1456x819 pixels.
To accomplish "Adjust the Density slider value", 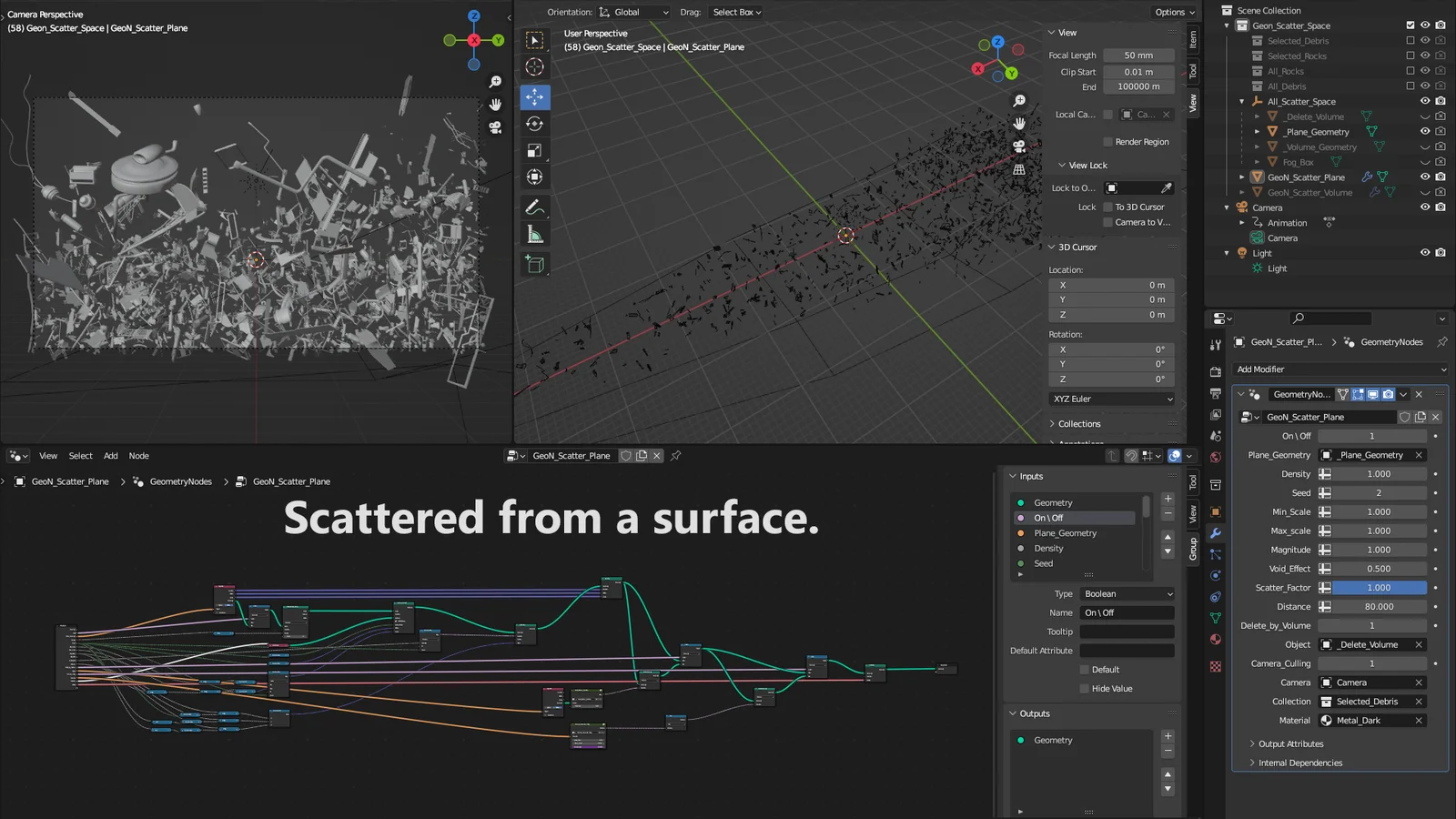I will (x=1380, y=473).
